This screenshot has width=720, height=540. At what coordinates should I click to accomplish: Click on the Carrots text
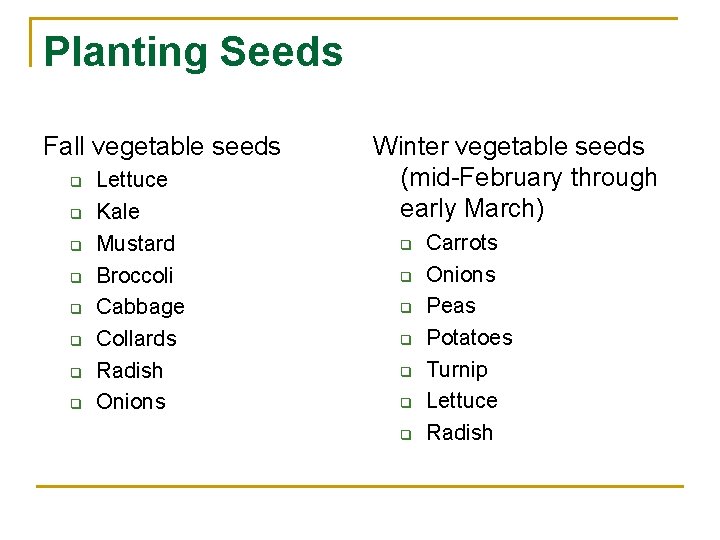461,243
